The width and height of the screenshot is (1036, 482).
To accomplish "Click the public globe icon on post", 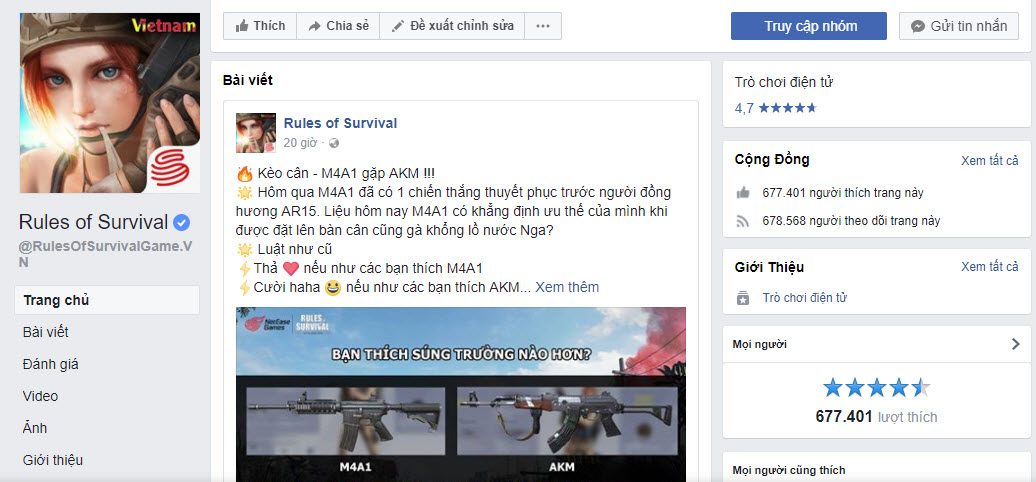I will tap(334, 143).
